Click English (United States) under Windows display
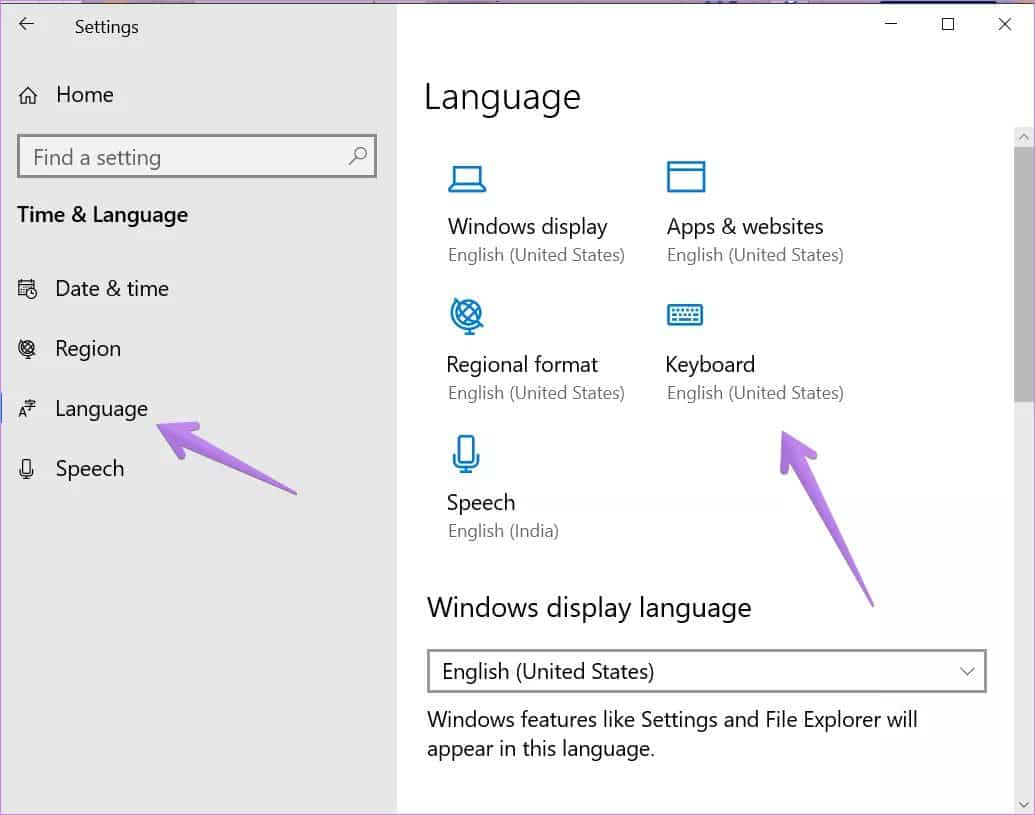 pyautogui.click(x=536, y=255)
